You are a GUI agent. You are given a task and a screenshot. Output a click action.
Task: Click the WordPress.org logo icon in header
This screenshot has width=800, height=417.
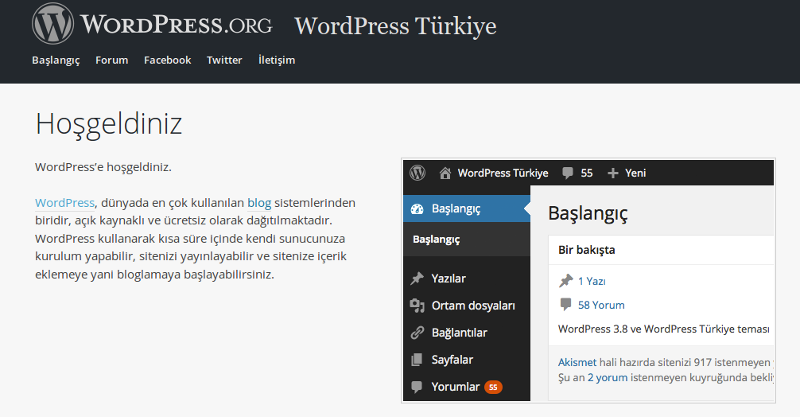tap(53, 23)
